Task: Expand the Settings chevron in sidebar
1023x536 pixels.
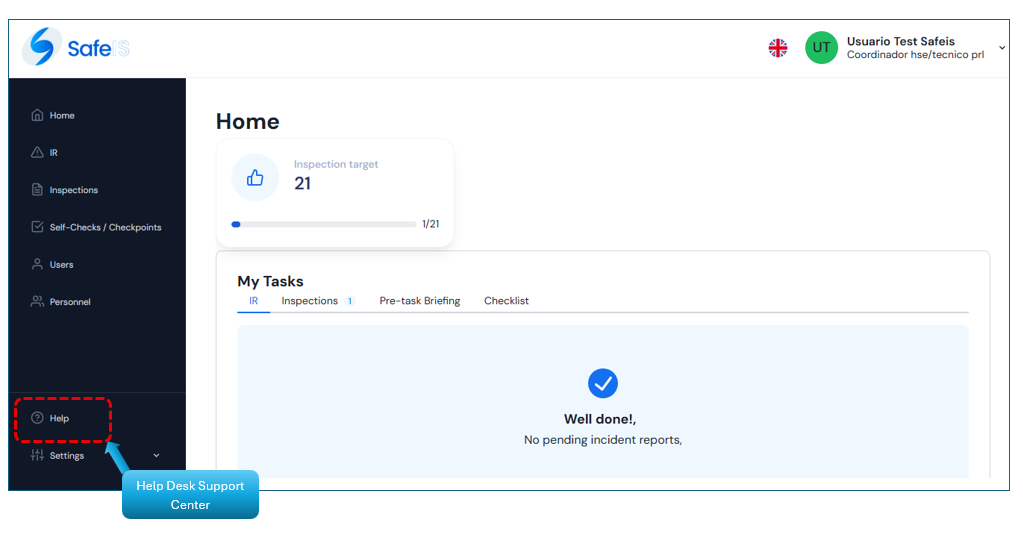Action: pos(156,456)
